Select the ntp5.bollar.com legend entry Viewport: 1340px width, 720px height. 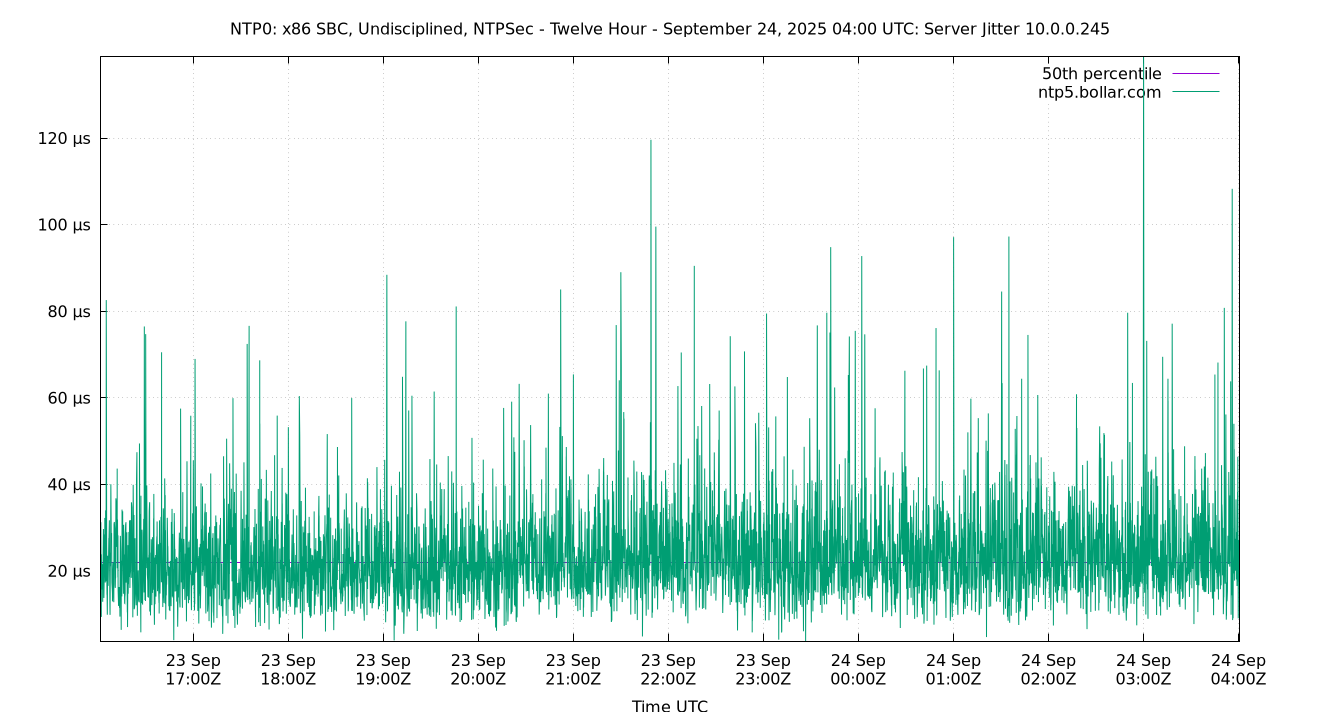click(1098, 92)
